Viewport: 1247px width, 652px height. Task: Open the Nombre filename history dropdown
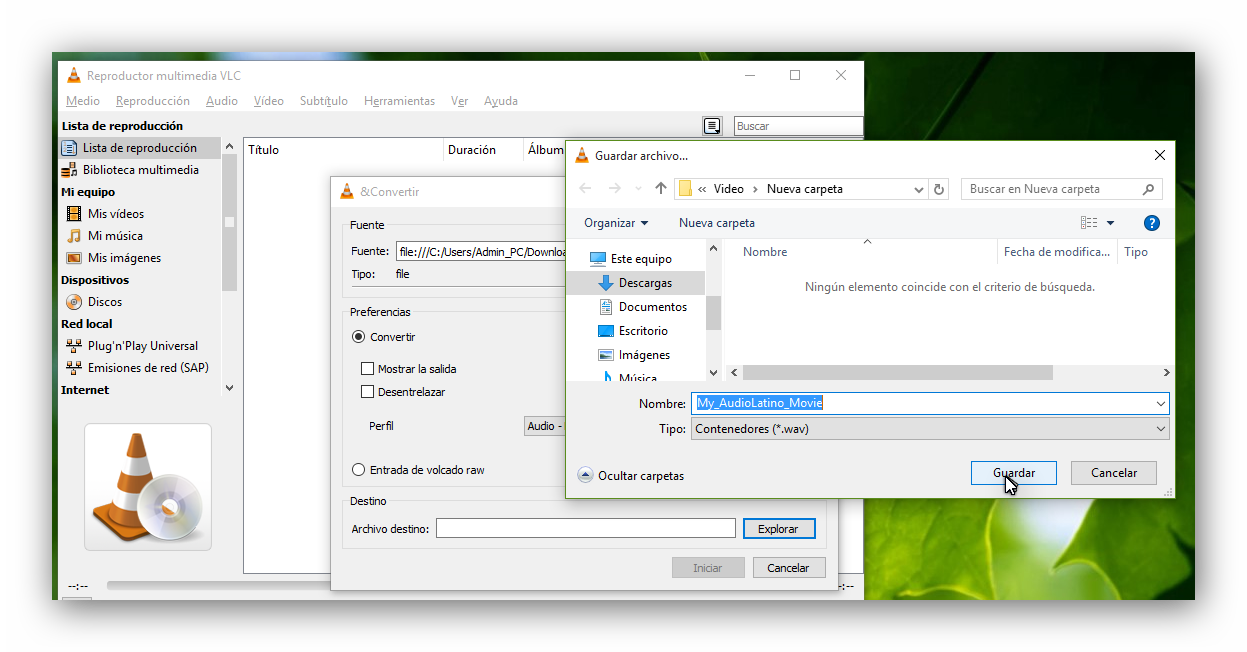click(1160, 403)
